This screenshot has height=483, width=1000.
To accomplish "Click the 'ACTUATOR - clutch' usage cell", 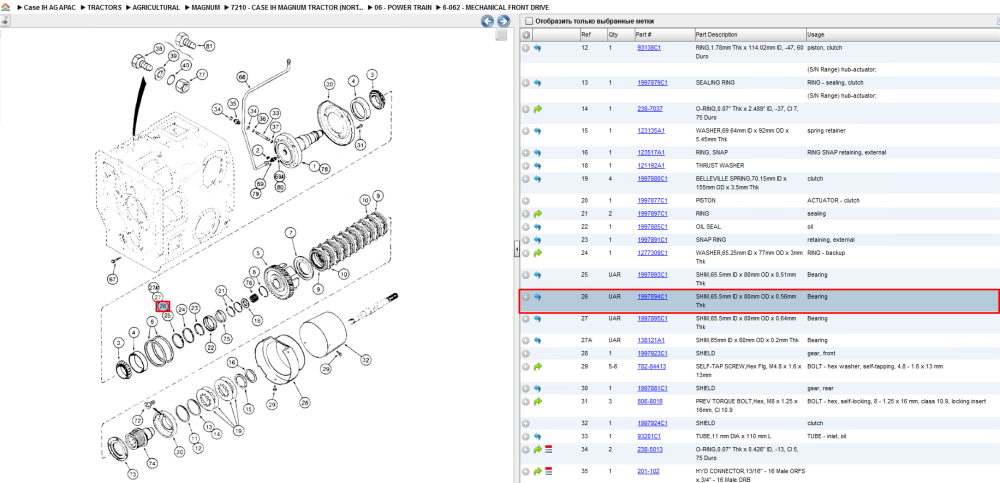I will (x=832, y=200).
